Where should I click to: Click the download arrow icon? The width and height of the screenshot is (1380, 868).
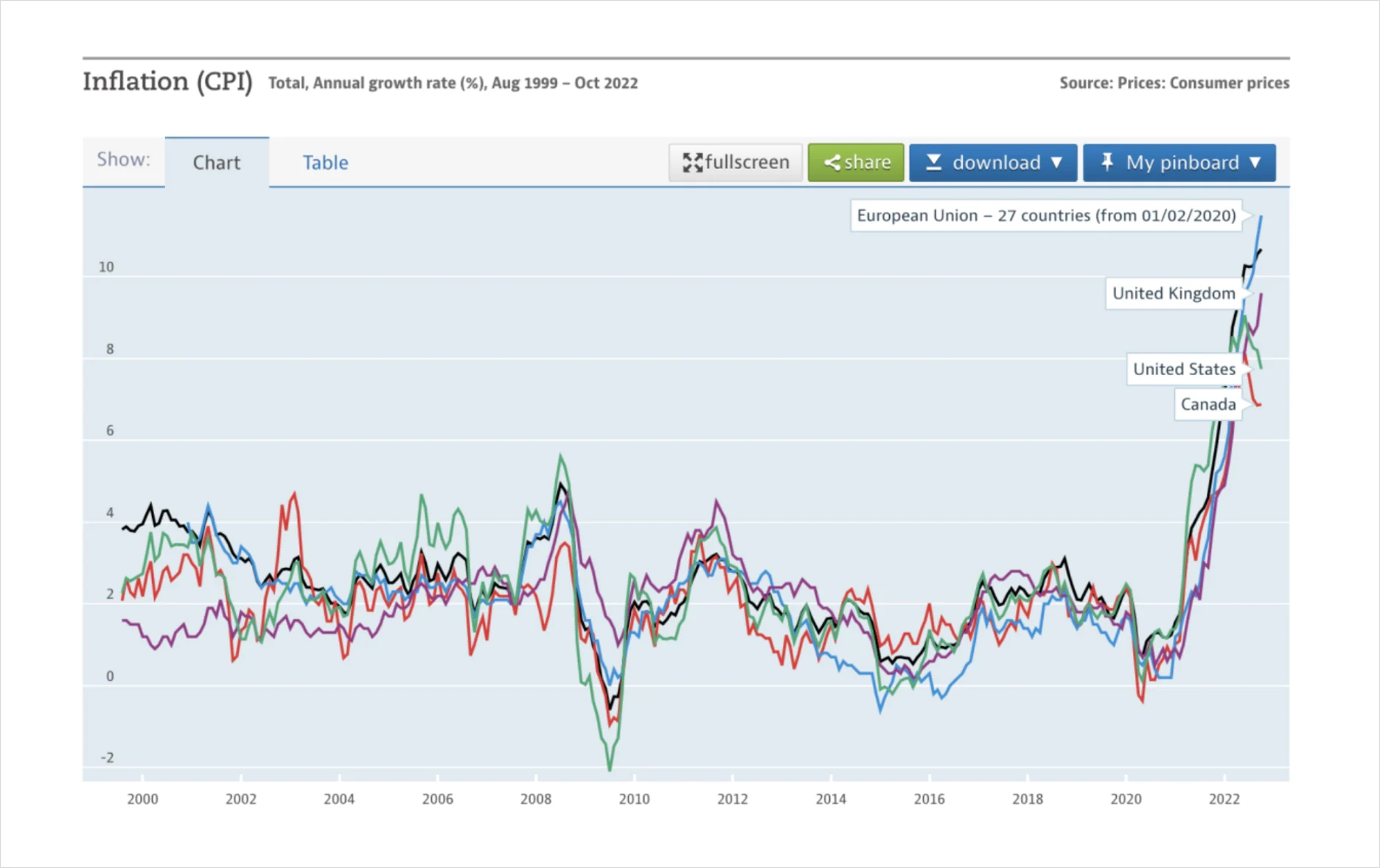tap(933, 162)
